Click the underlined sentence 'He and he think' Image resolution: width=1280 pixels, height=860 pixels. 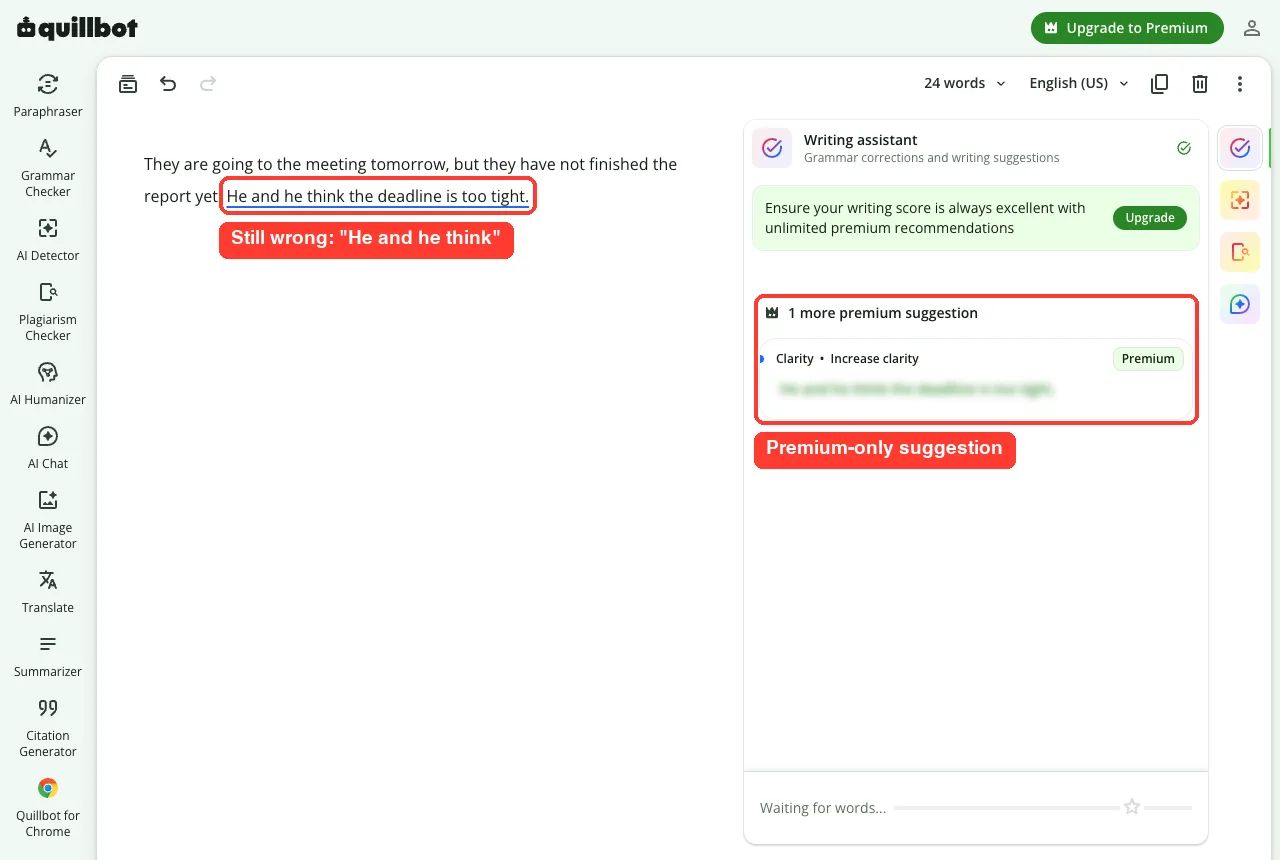point(378,196)
